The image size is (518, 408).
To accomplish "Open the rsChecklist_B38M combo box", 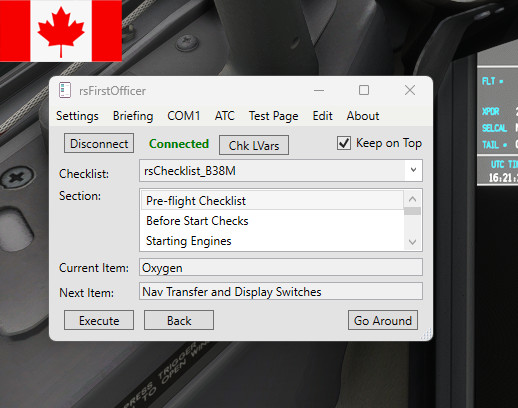I will 281,171.
